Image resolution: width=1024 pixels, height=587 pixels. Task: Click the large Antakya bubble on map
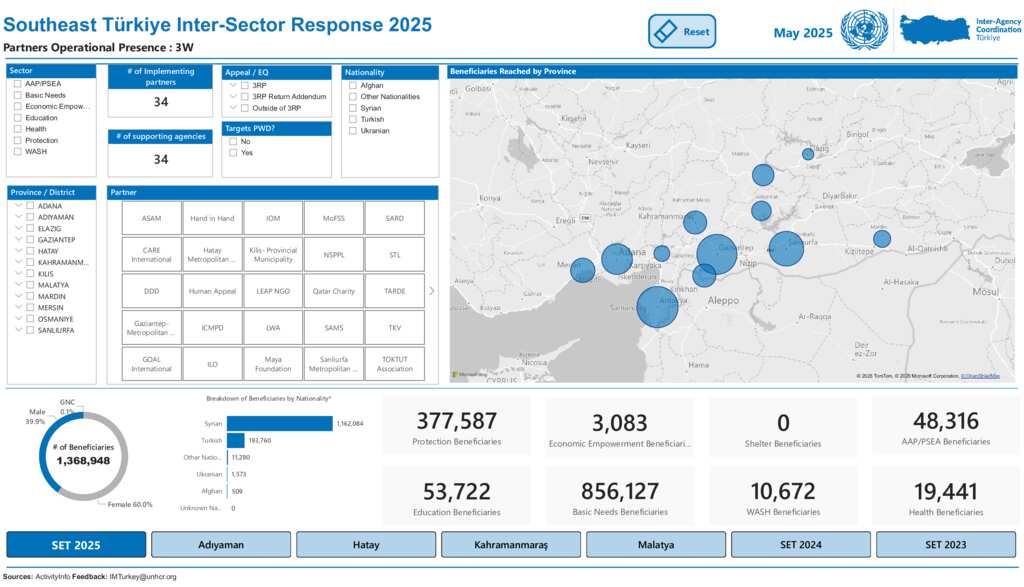pyautogui.click(x=657, y=307)
